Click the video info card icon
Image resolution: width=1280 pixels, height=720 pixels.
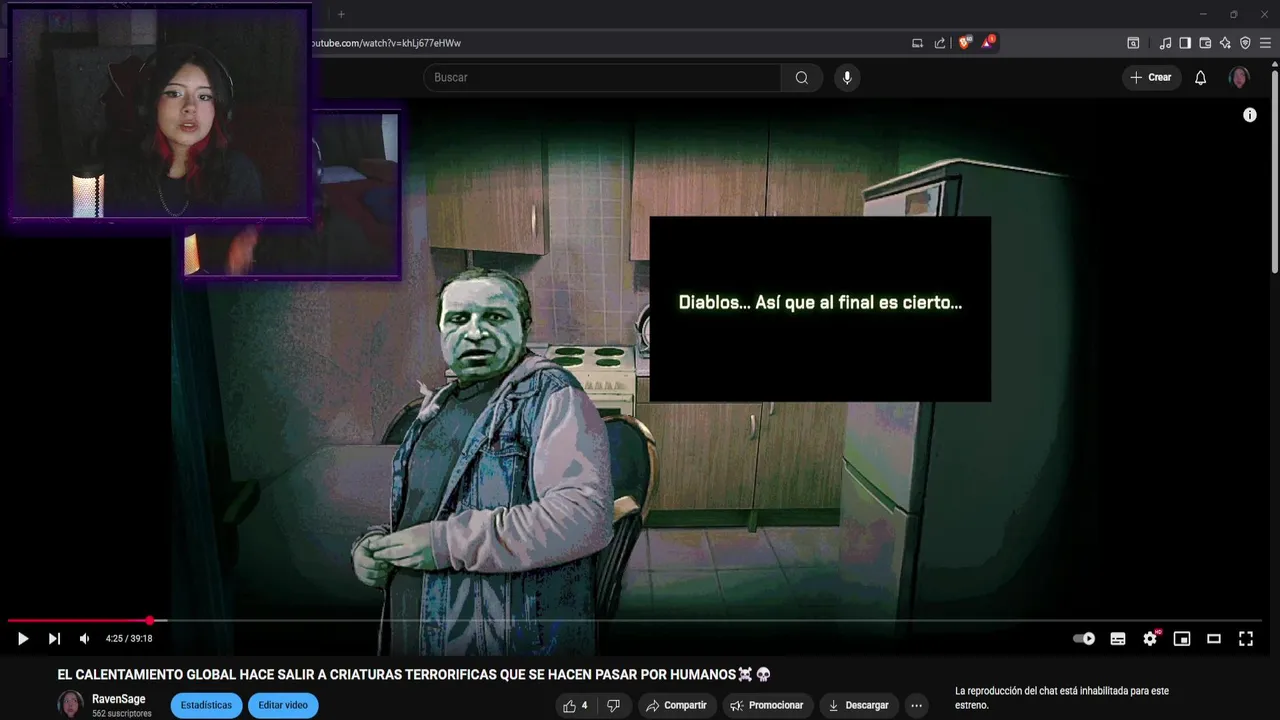tap(1249, 115)
